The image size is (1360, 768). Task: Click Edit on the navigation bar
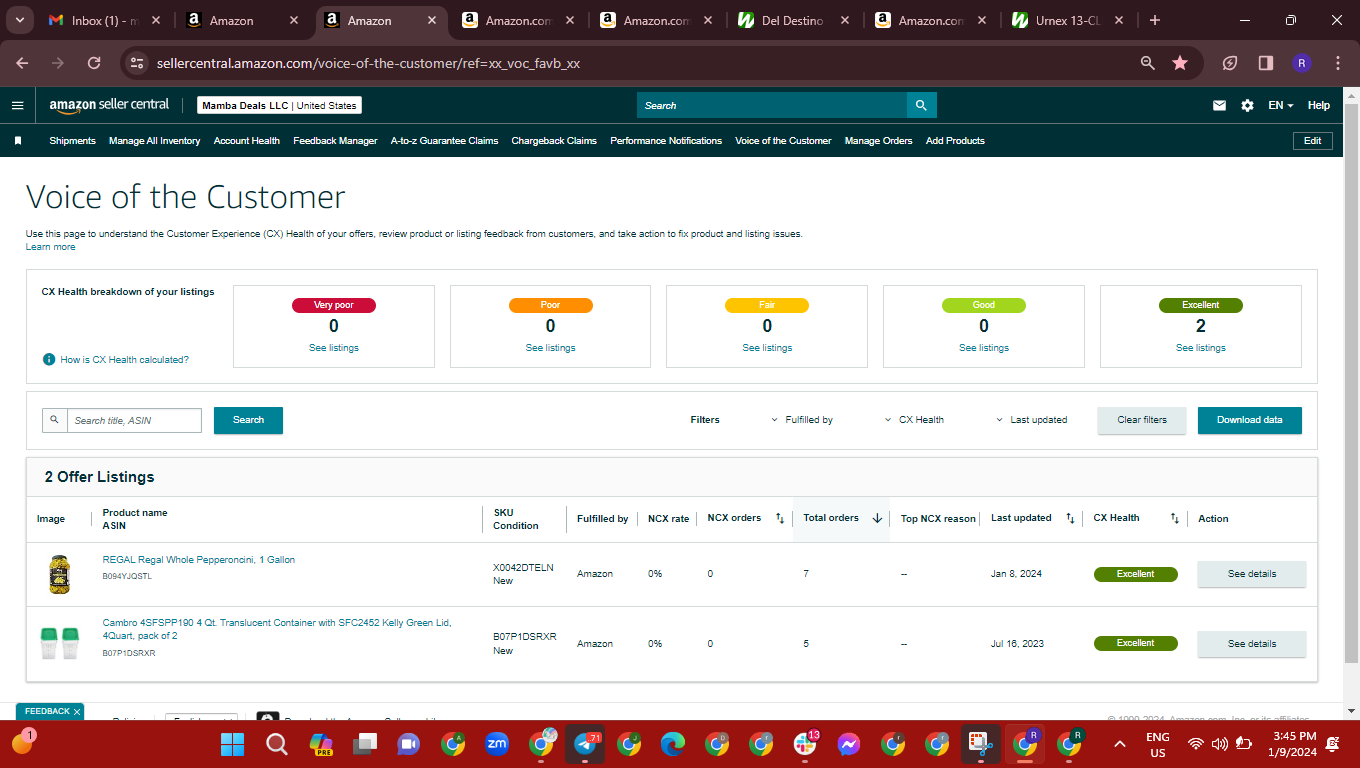click(x=1313, y=141)
